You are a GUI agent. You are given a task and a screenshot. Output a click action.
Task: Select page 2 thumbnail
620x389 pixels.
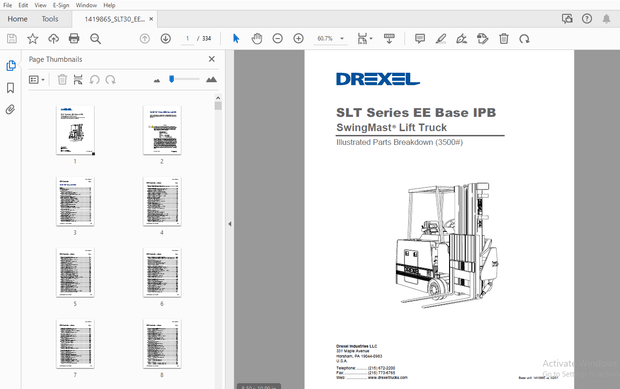click(x=162, y=130)
